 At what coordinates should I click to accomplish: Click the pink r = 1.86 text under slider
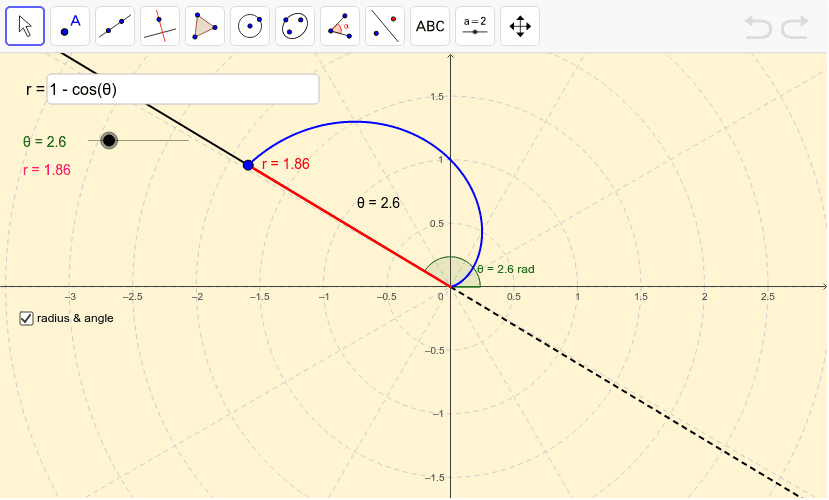(47, 170)
